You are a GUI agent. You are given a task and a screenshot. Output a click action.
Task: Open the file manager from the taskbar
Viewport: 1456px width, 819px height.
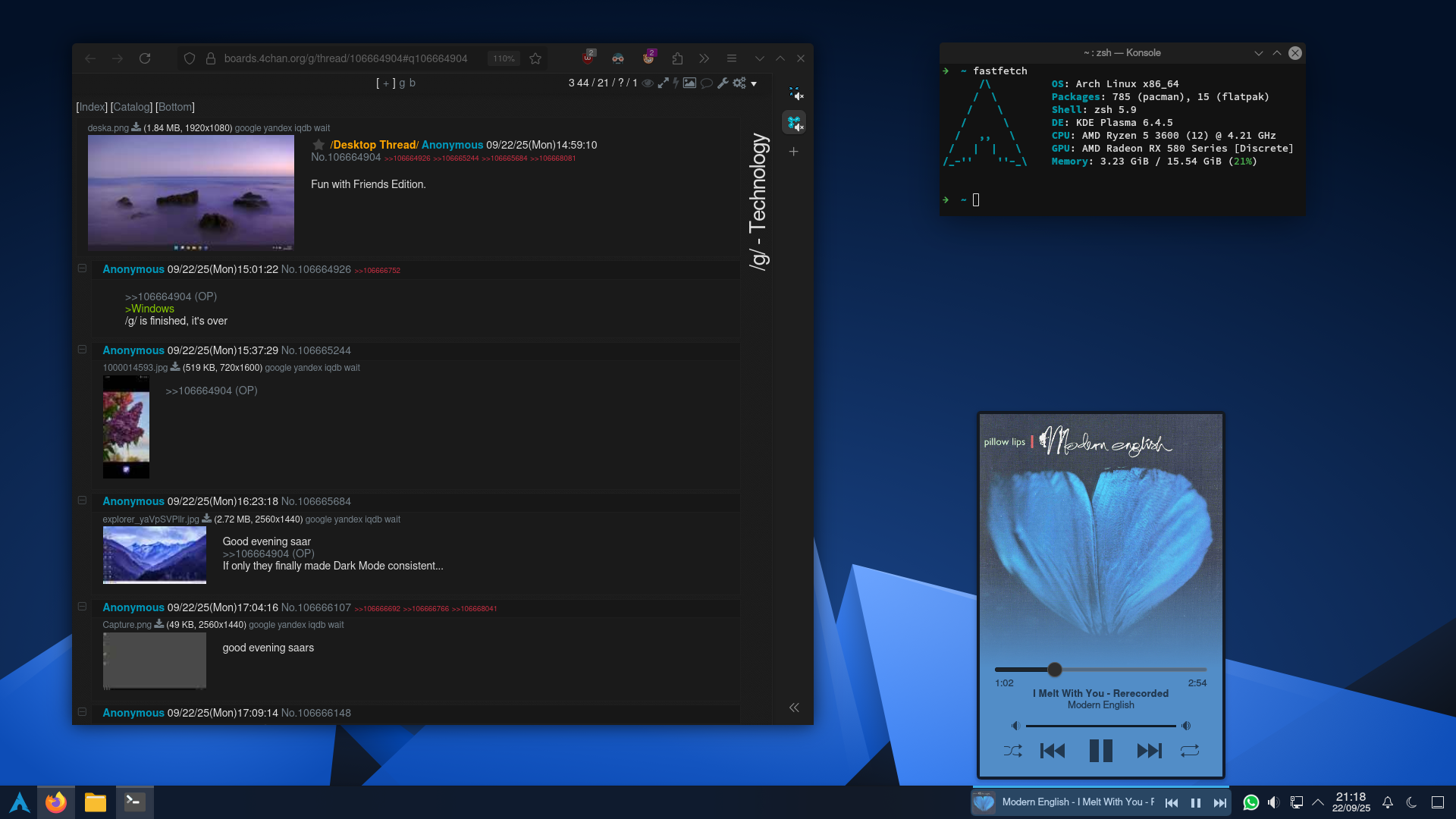pyautogui.click(x=96, y=802)
